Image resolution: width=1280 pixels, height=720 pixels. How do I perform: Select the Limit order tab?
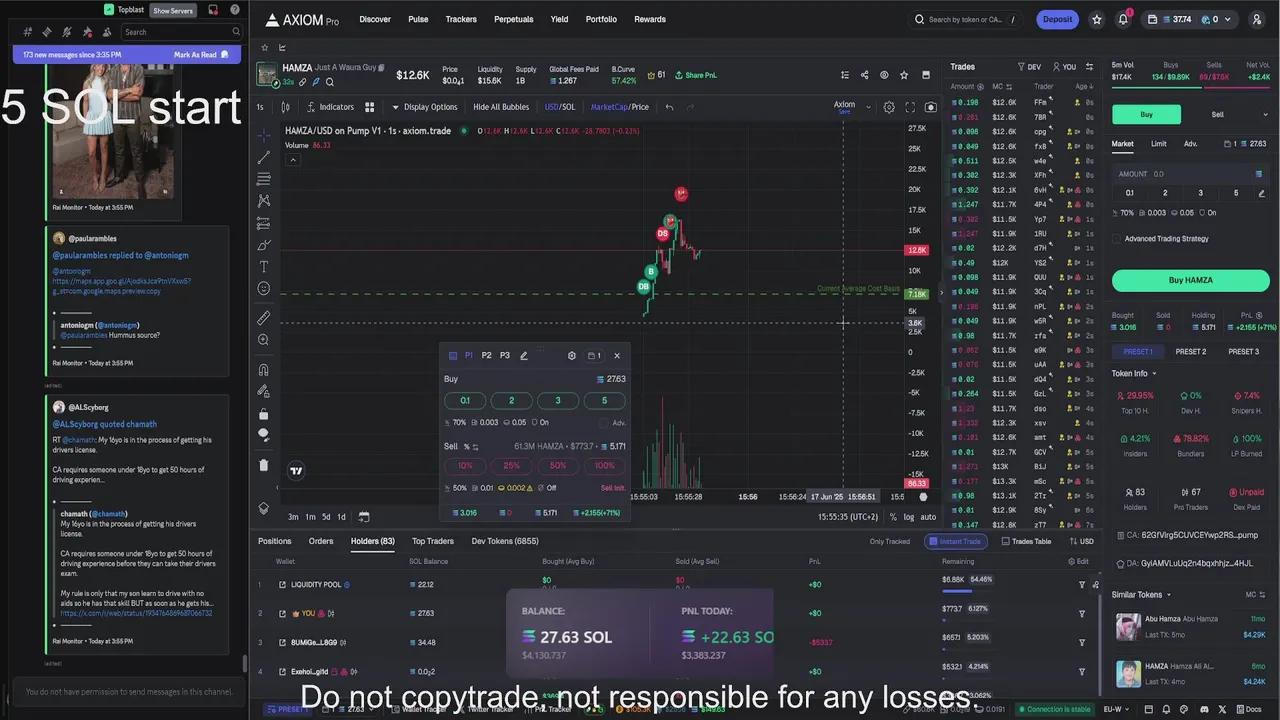(1158, 144)
